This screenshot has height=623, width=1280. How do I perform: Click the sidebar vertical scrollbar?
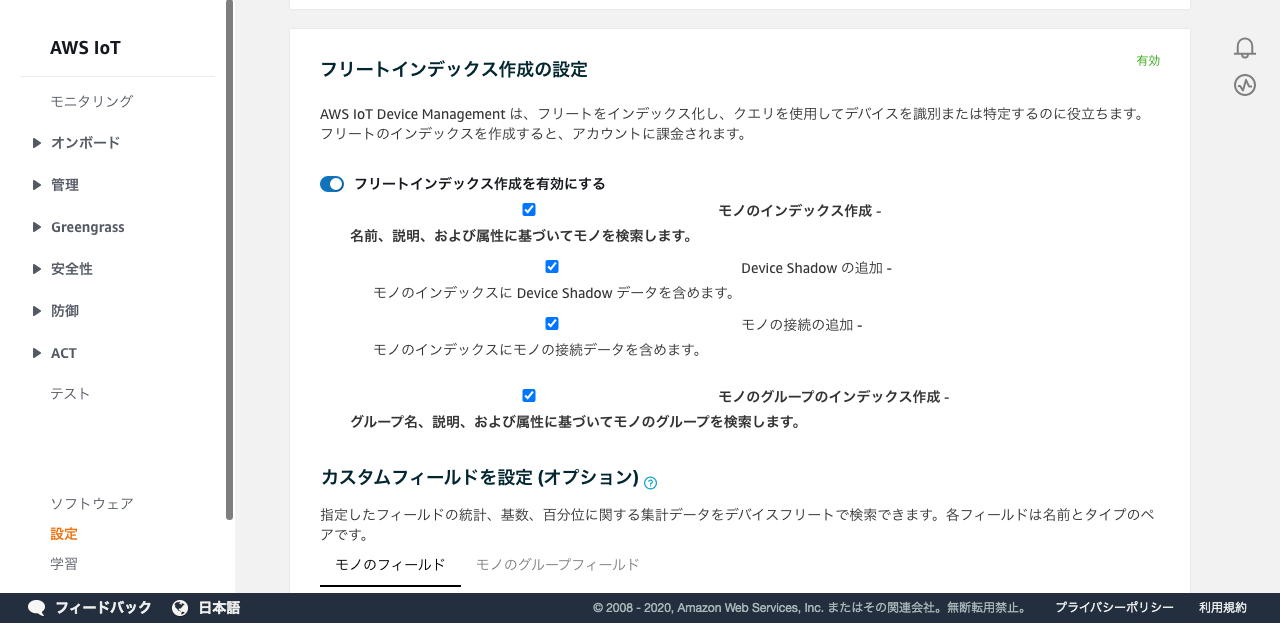pyautogui.click(x=229, y=260)
